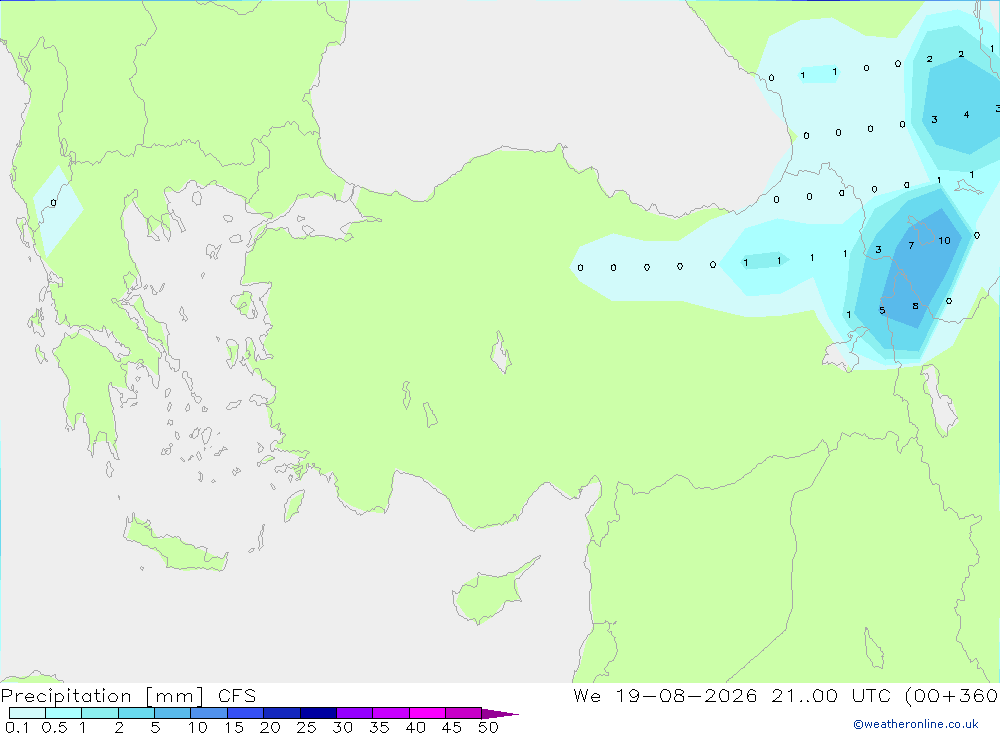Click the 0.5–1 mm legend color swatch
The width and height of the screenshot is (1000, 733).
coord(64,713)
